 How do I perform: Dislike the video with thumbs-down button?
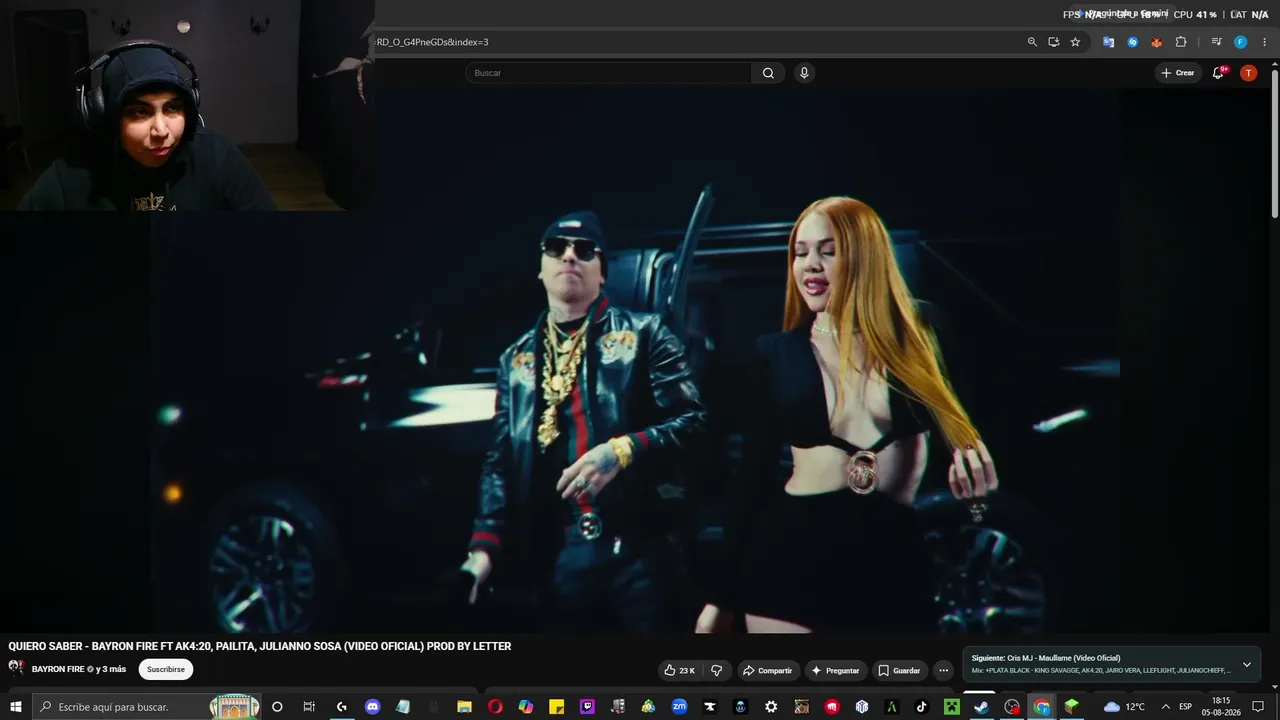[x=716, y=670]
